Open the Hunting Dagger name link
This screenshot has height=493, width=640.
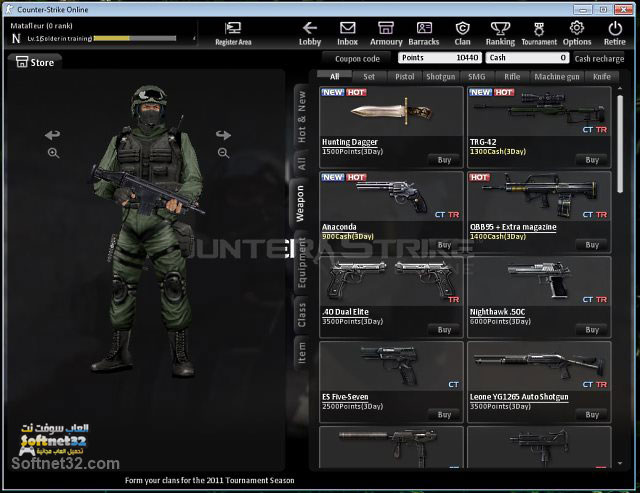tap(350, 142)
